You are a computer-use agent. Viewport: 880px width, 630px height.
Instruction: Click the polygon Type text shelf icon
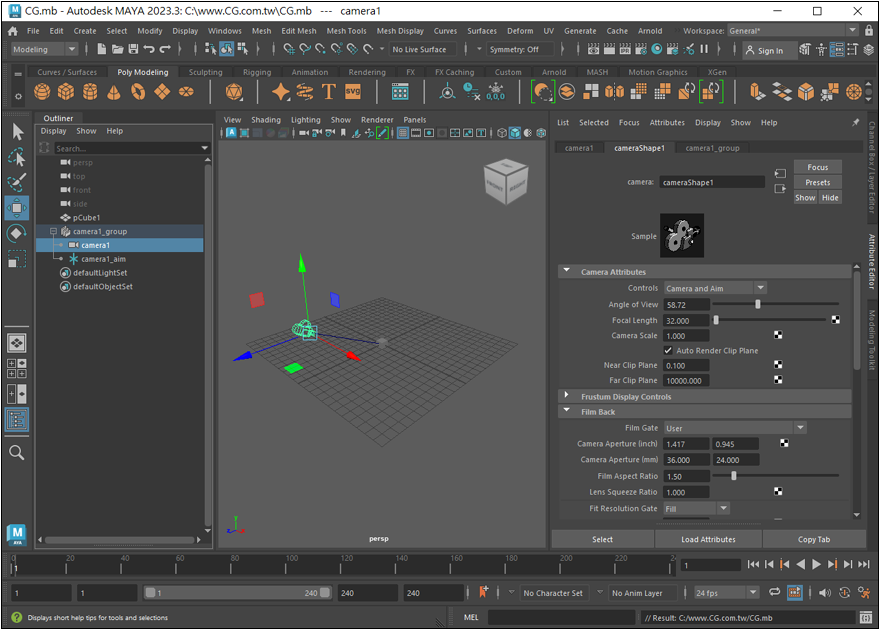pyautogui.click(x=329, y=91)
